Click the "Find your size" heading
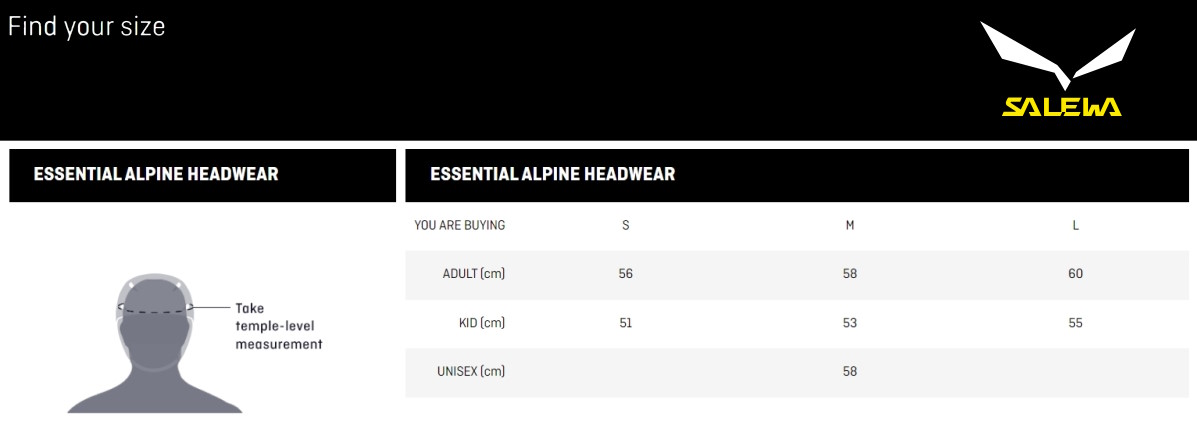Image resolution: width=1197 pixels, height=442 pixels. (x=86, y=27)
